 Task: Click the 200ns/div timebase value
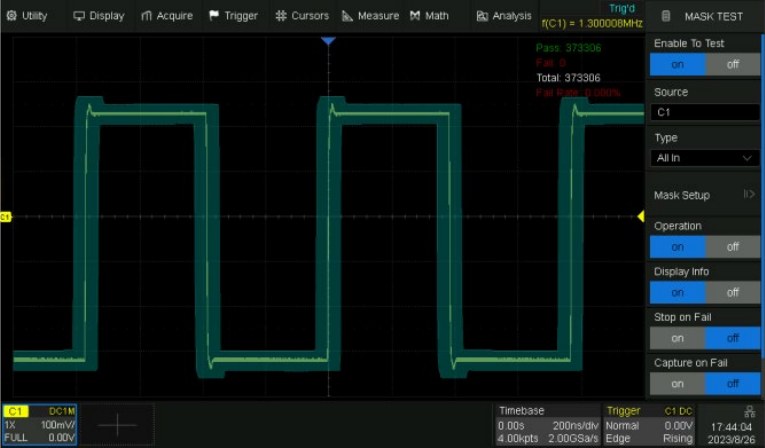tap(575, 426)
